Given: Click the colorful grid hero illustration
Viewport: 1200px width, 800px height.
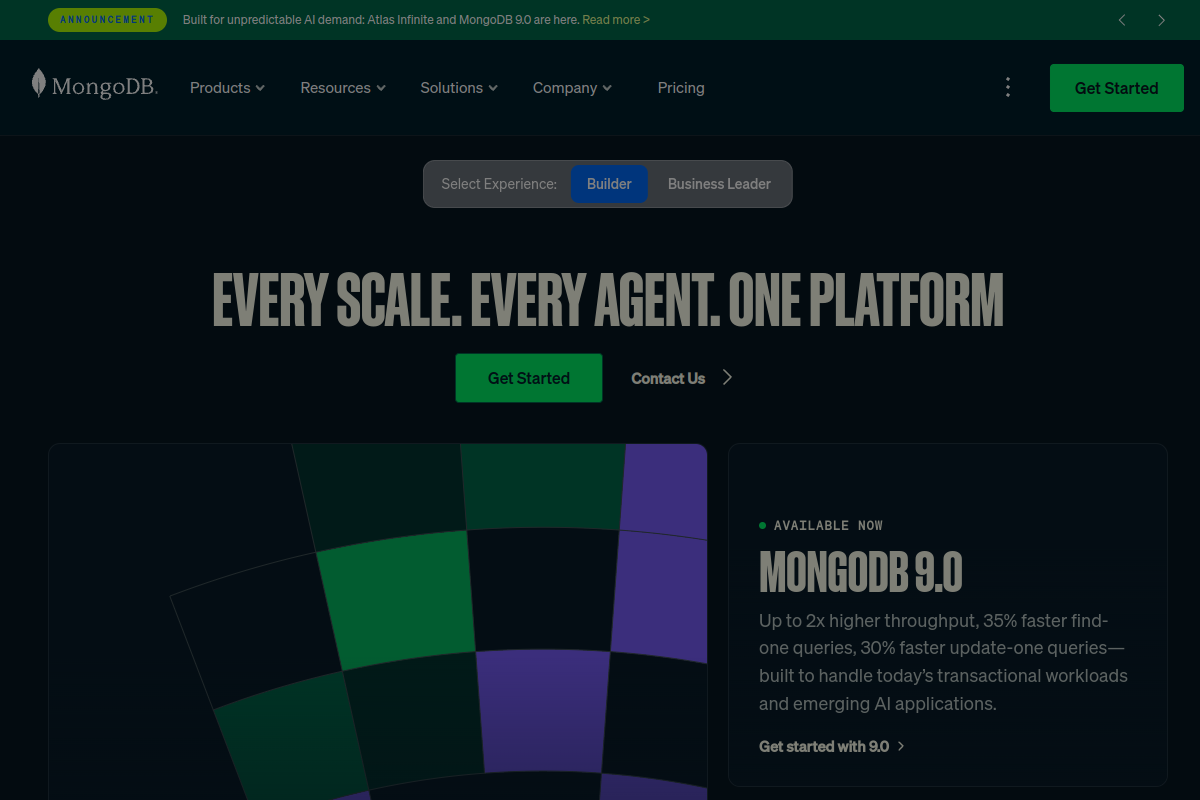Looking at the screenshot, I should click(x=378, y=622).
